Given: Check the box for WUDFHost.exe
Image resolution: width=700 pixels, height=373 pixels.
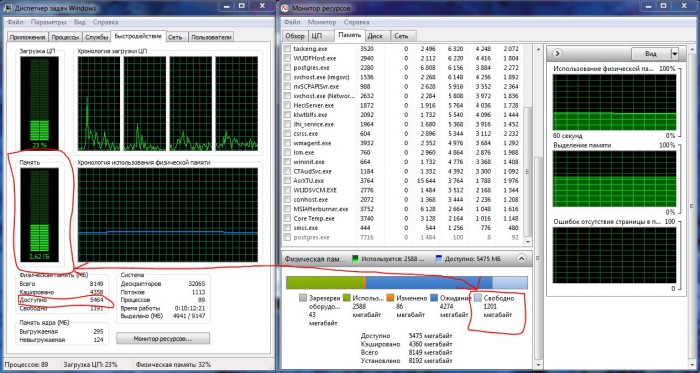Looking at the screenshot, I should coord(288,58).
